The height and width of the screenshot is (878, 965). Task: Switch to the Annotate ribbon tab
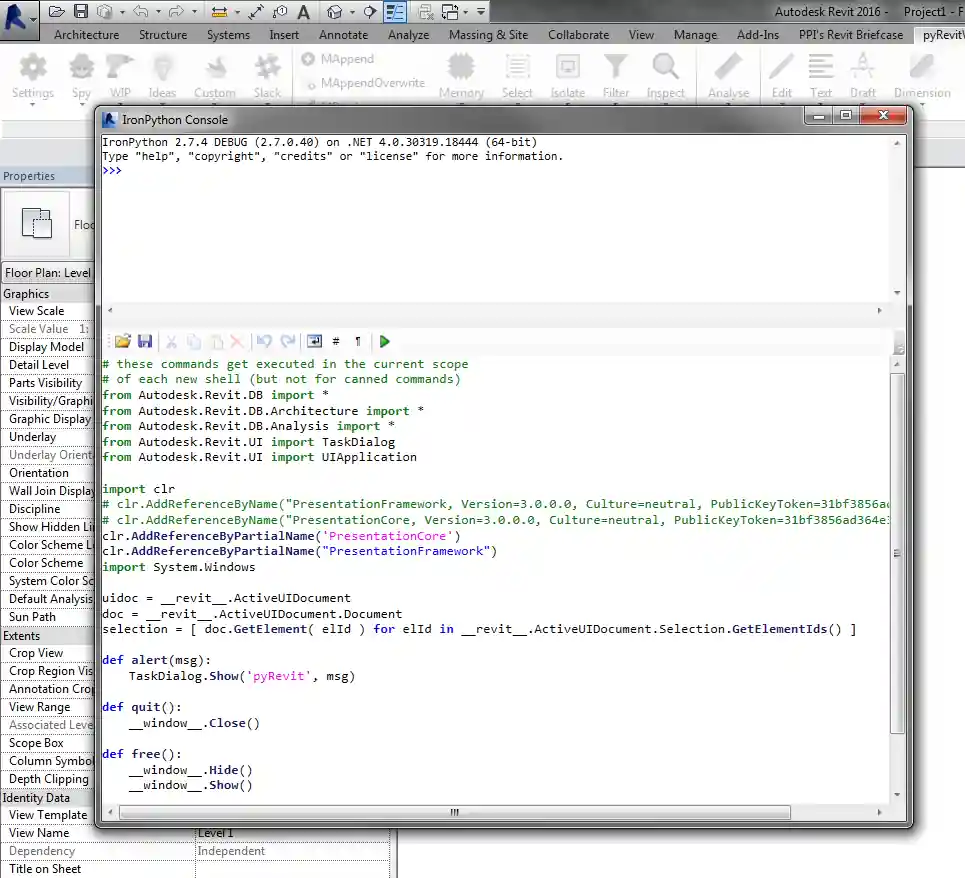pos(343,34)
